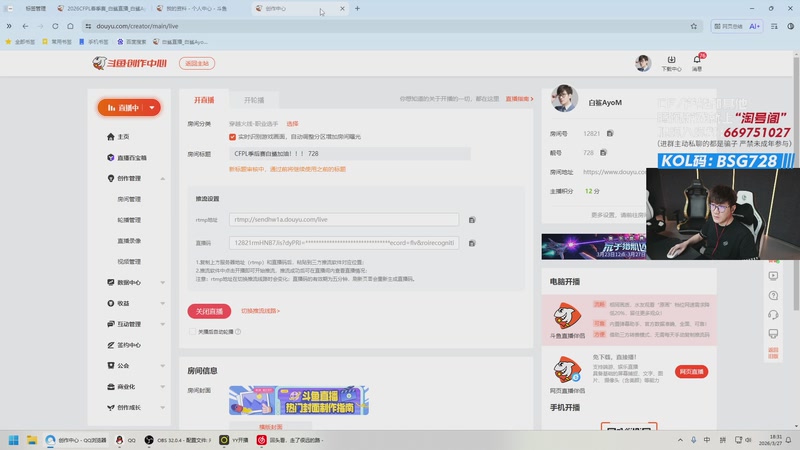The width and height of the screenshot is (800, 450).
Task: Copy the rtmp address with copy icon
Action: [x=472, y=220]
